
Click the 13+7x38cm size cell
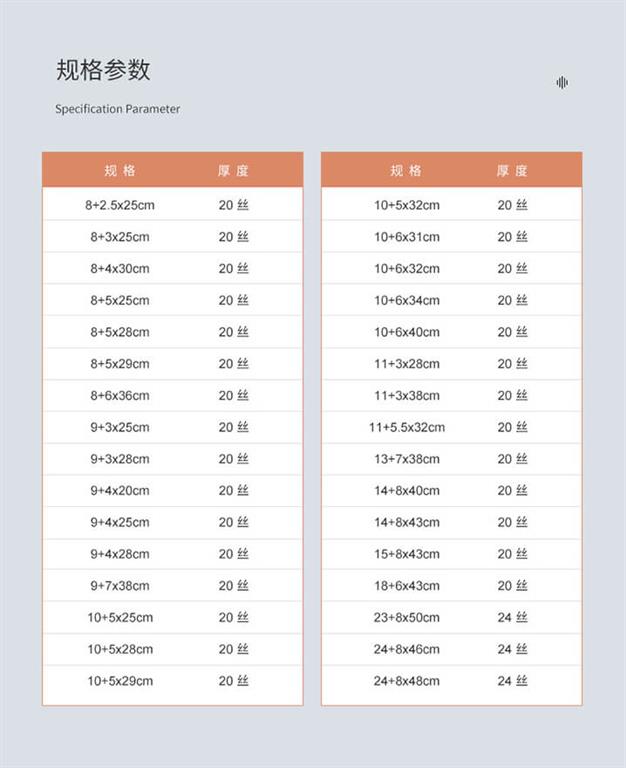click(406, 459)
